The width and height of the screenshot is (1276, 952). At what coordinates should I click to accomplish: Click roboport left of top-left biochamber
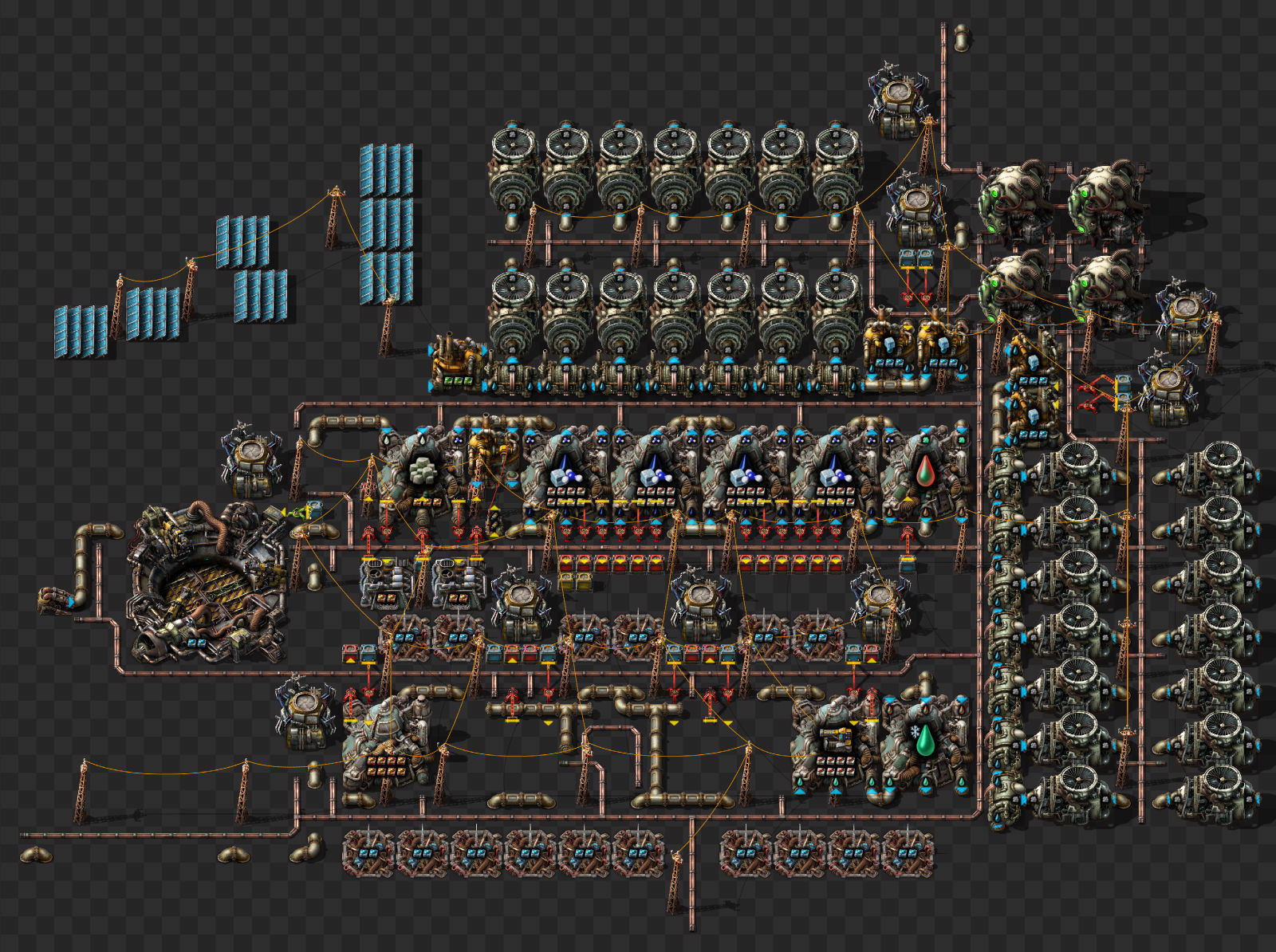pyautogui.click(x=918, y=209)
